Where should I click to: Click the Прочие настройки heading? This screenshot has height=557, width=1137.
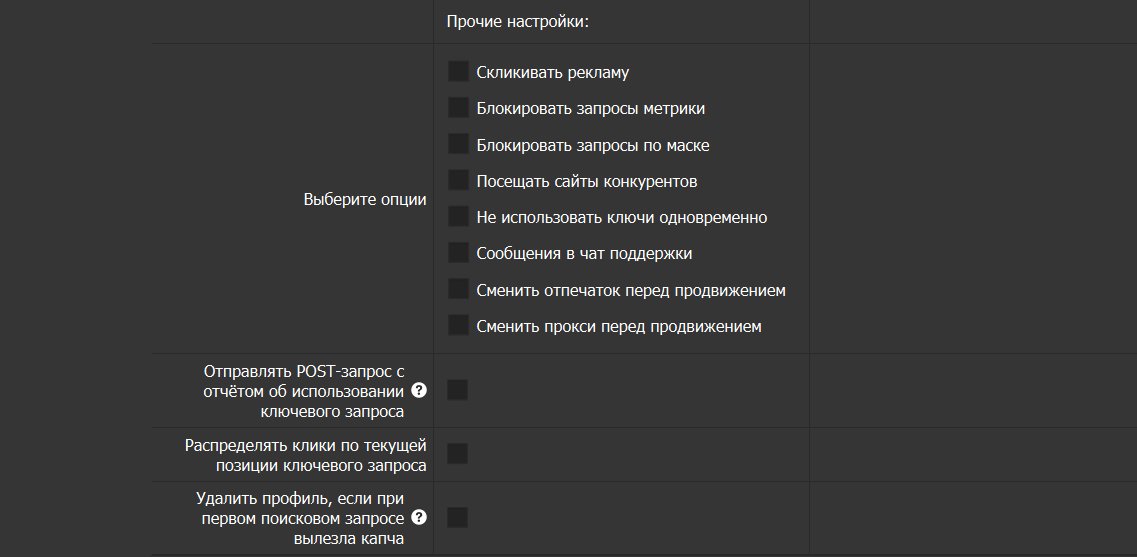[x=517, y=22]
